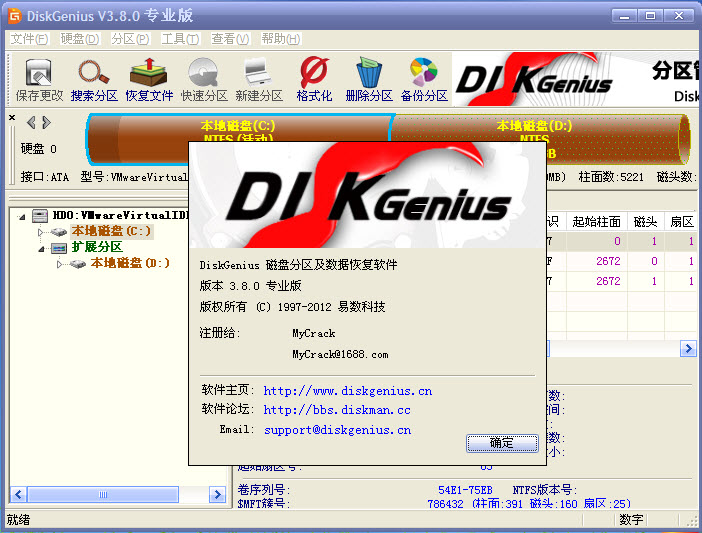Click the 删除分区 (Delete Partition) trash icon
The height and width of the screenshot is (533, 702).
pyautogui.click(x=369, y=79)
